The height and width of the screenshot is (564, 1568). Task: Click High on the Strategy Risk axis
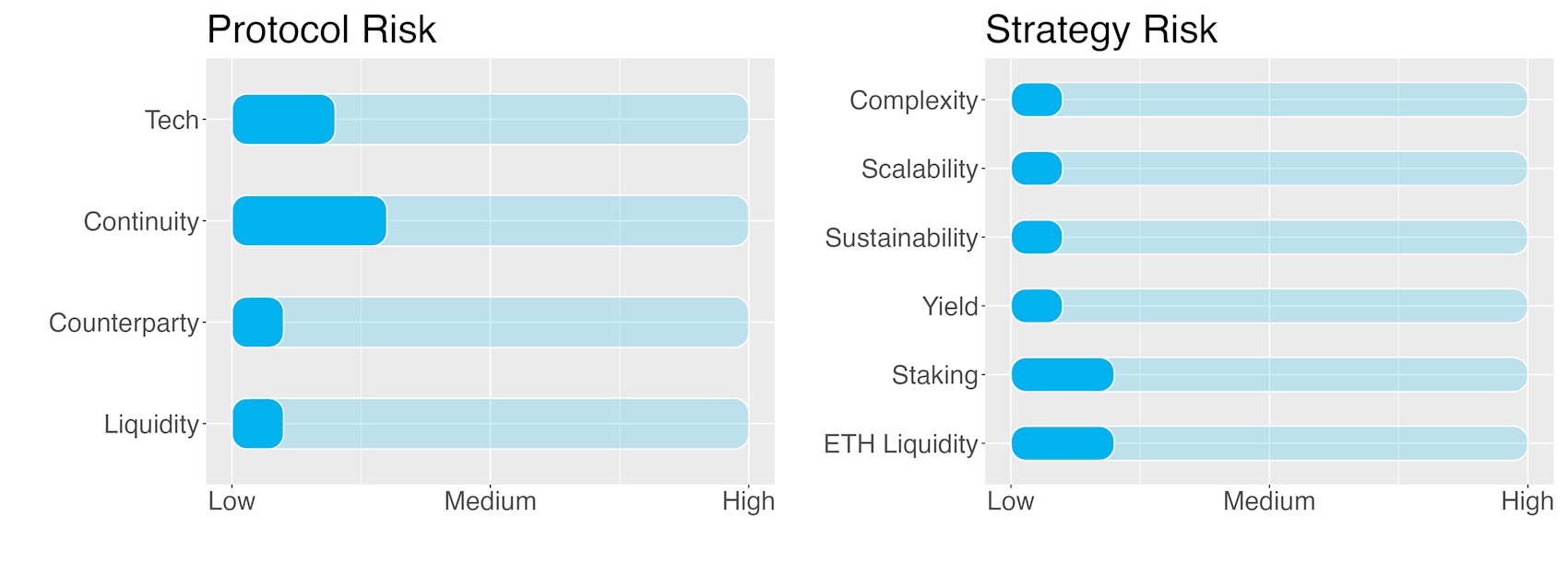(x=1526, y=501)
